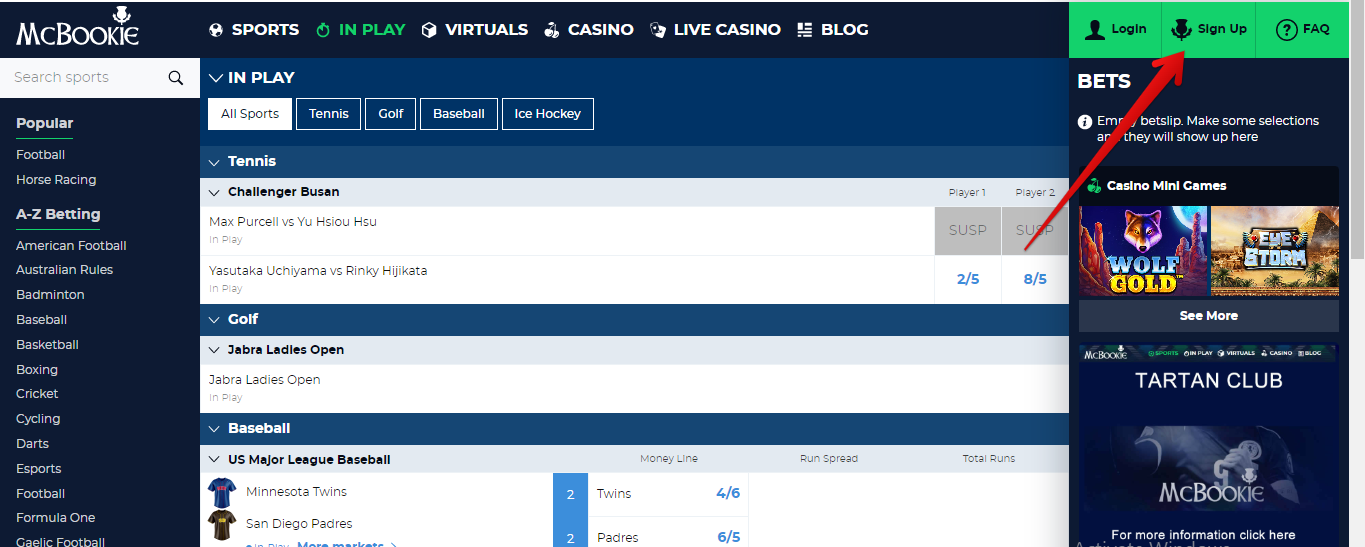
Task: Open the IN PLAY menu item
Action: (372, 30)
